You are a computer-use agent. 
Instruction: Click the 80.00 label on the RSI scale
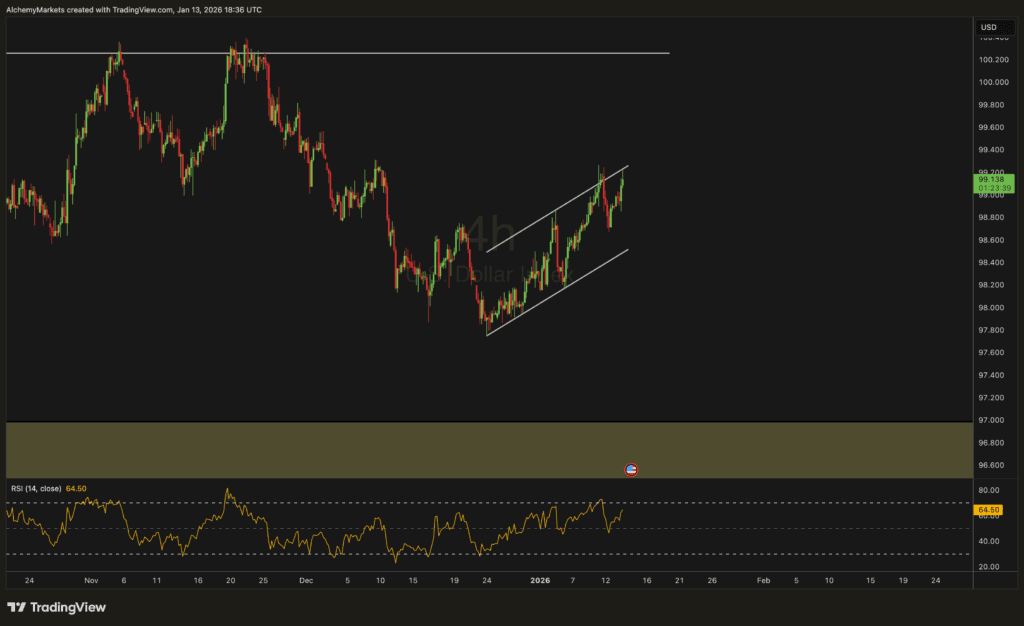click(988, 490)
